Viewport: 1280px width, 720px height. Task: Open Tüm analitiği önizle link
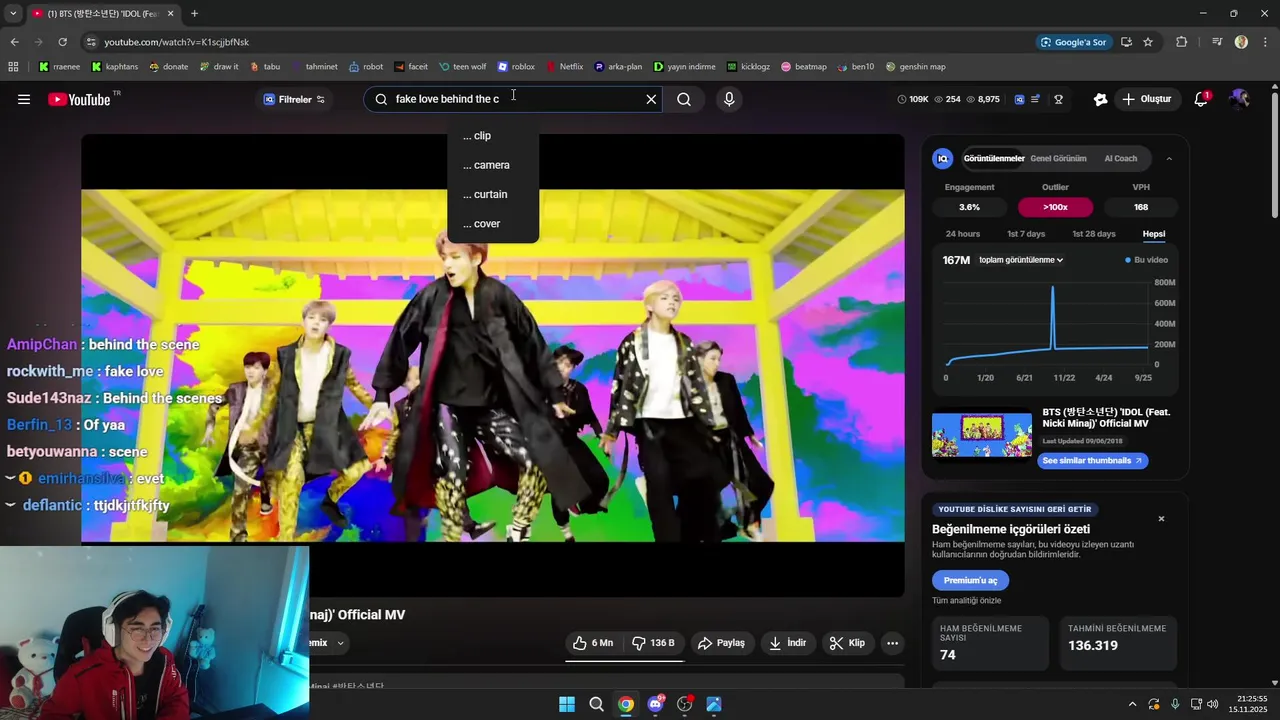point(966,601)
